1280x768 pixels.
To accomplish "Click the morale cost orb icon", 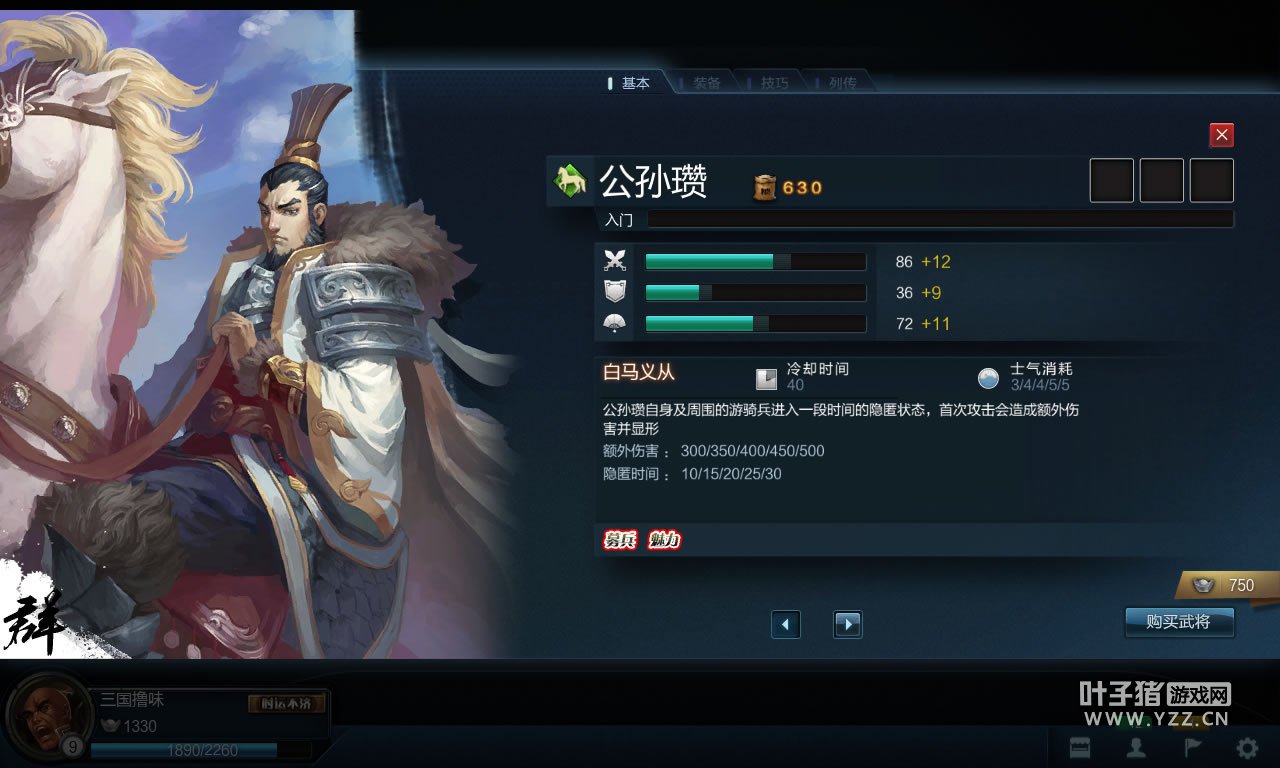I will pos(988,378).
